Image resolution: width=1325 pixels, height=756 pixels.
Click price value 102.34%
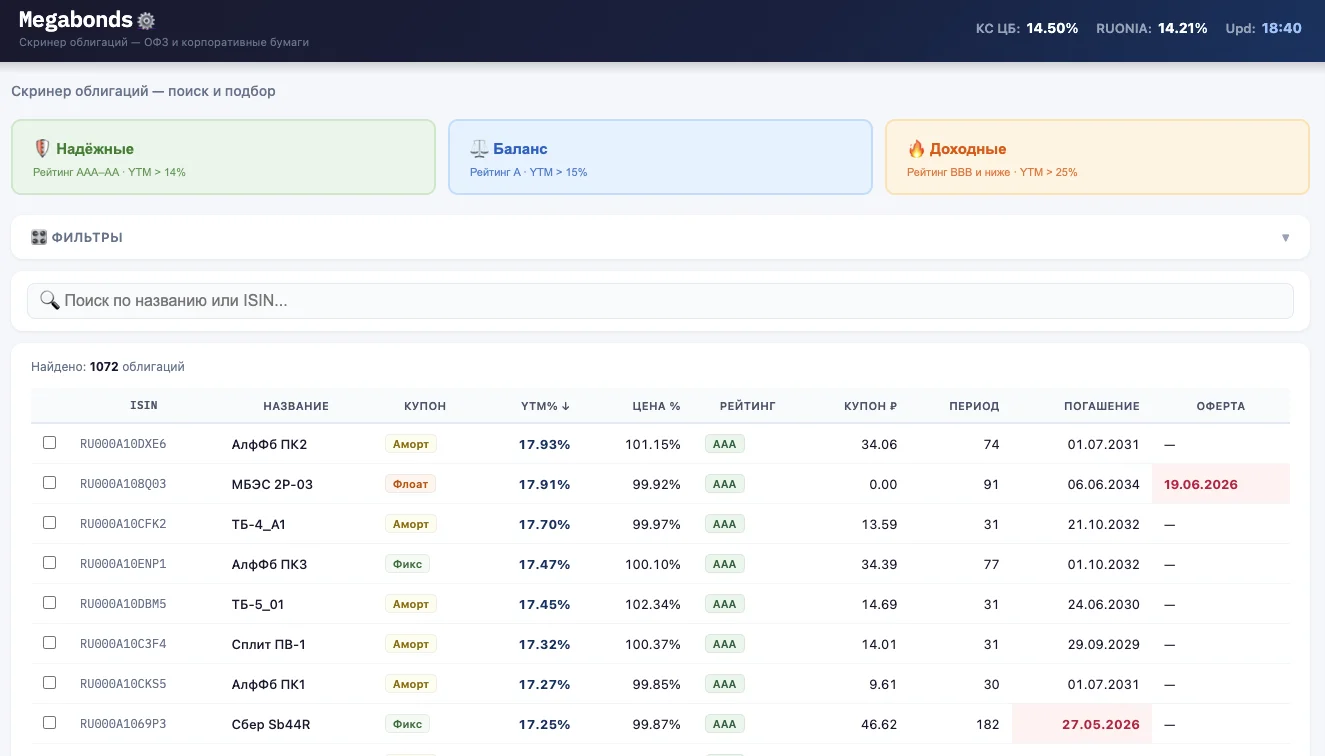tap(653, 604)
